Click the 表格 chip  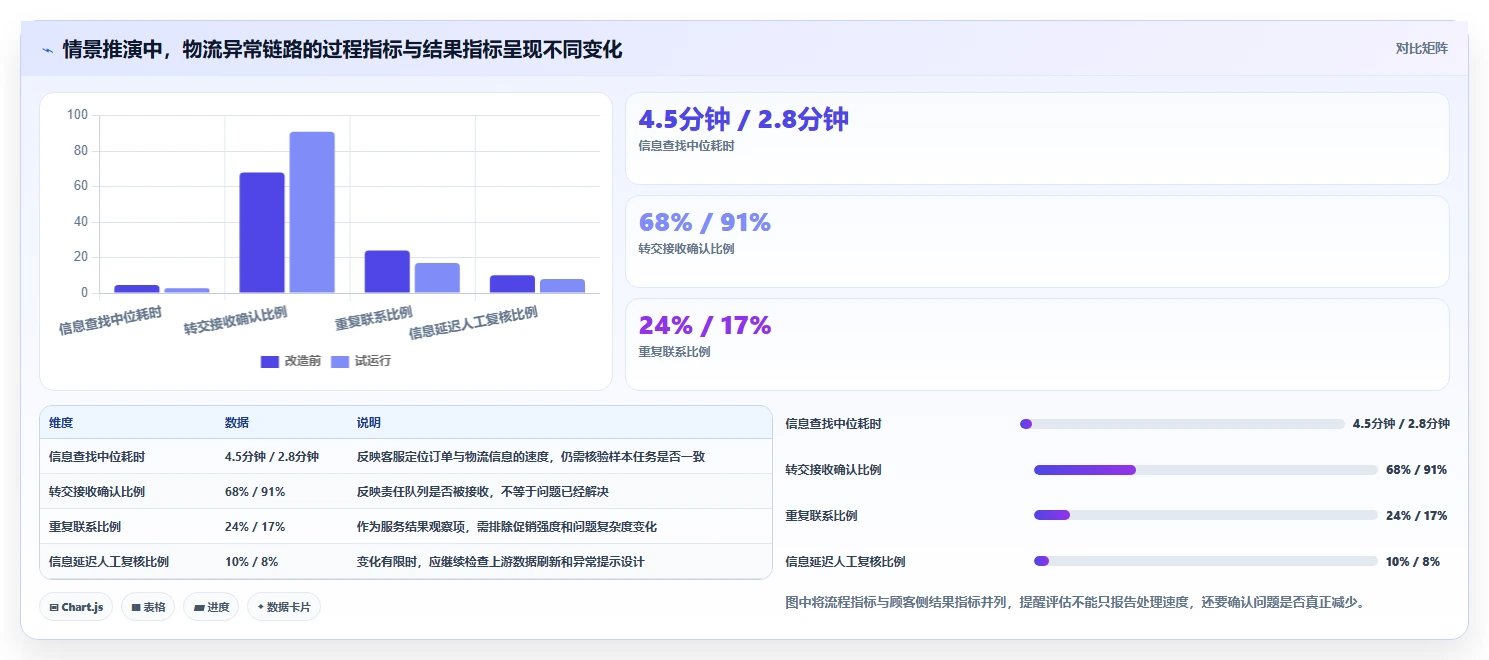pos(148,607)
